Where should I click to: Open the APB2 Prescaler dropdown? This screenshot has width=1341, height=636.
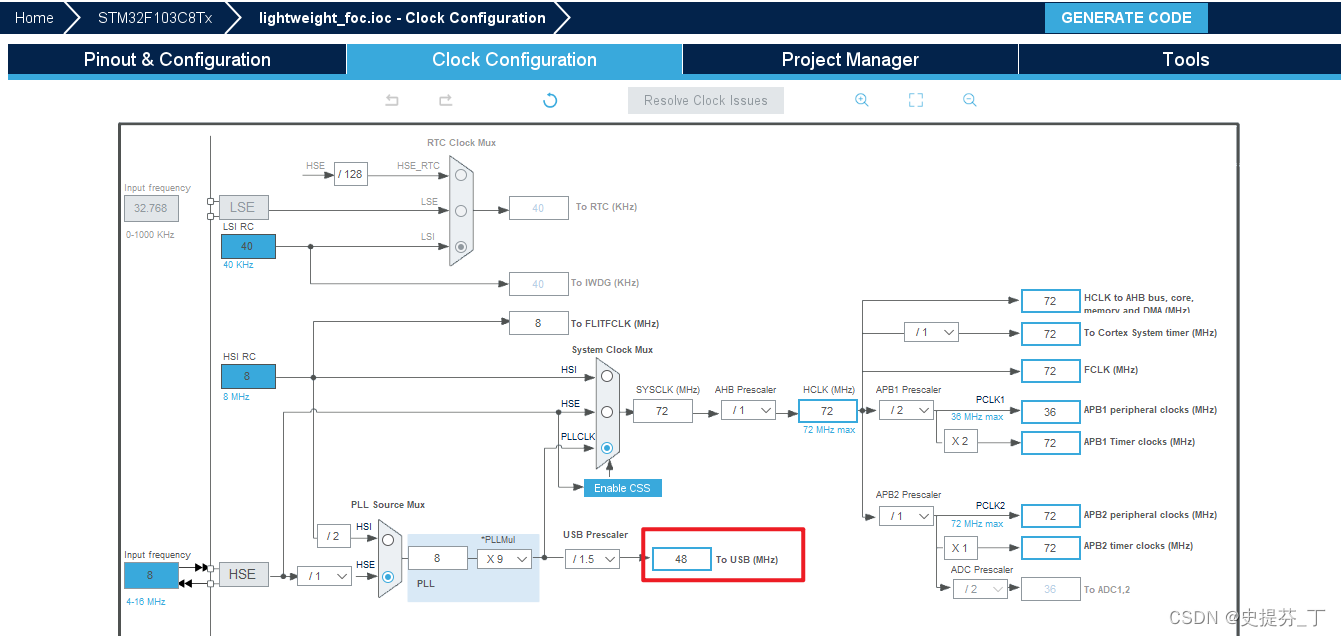(906, 515)
